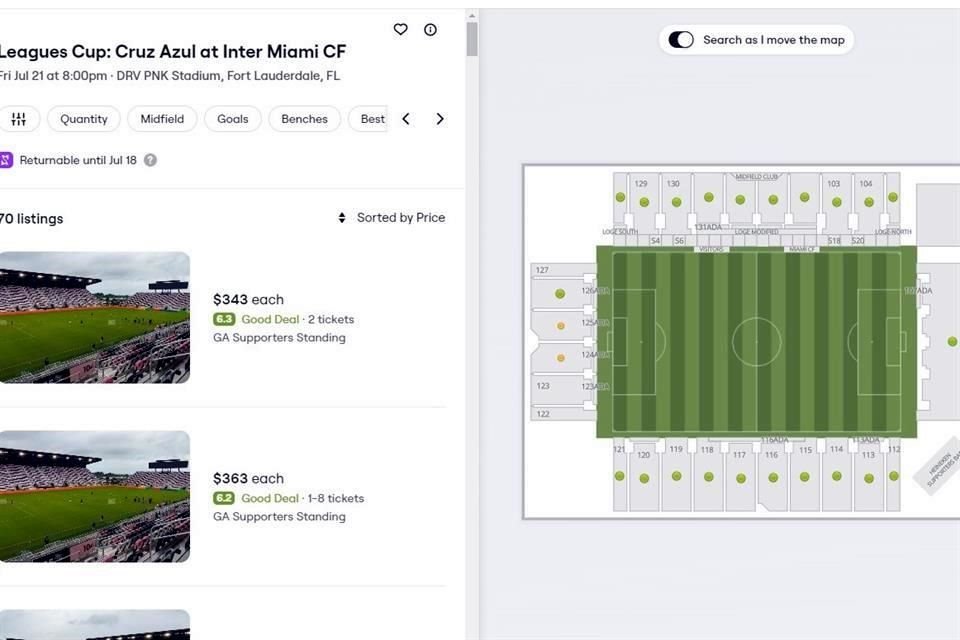The height and width of the screenshot is (640, 960).
Task: Click the 6.2 deal score badge
Action: click(x=224, y=498)
